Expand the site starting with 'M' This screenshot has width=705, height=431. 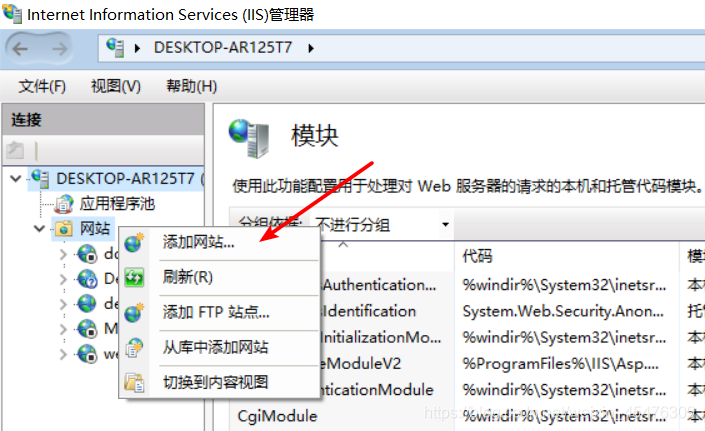point(63,329)
